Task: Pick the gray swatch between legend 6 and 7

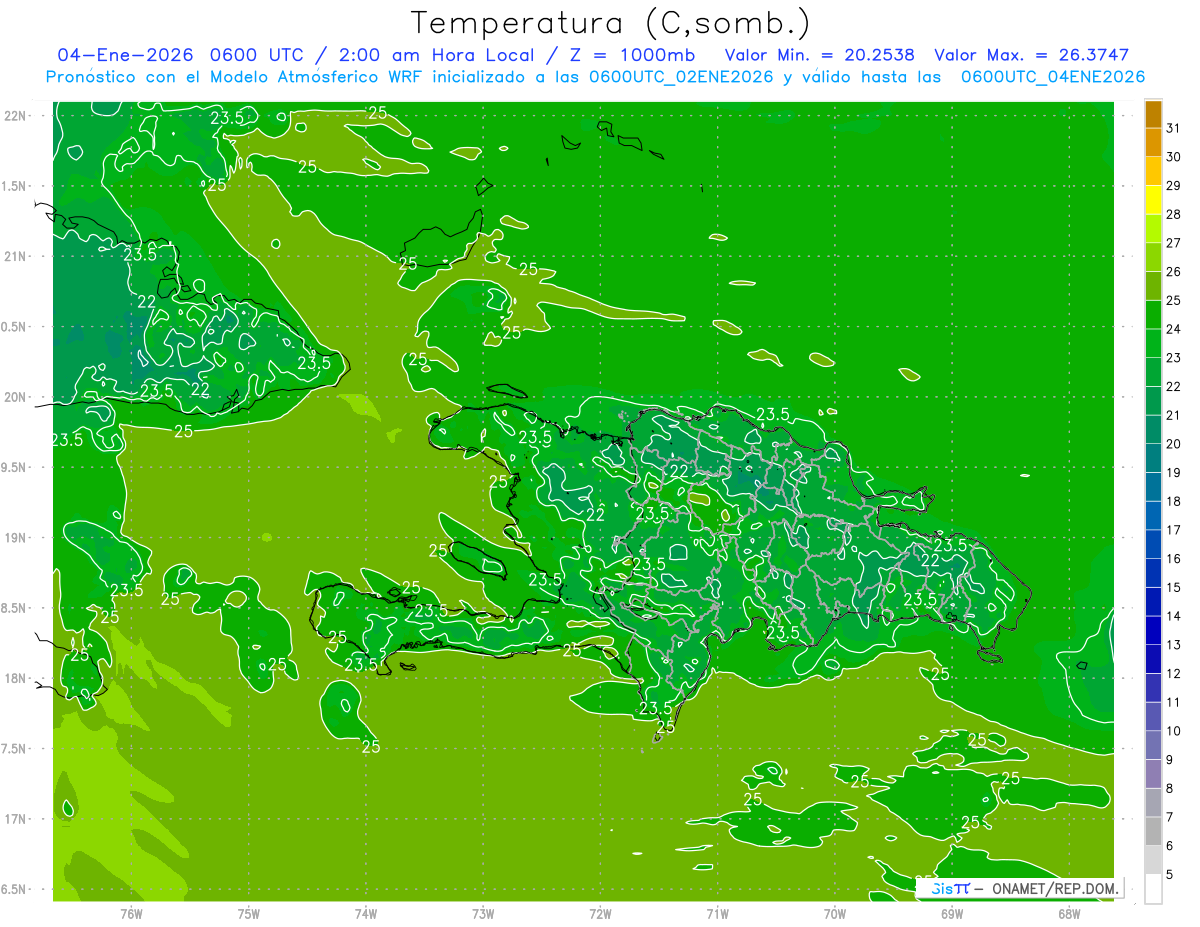Action: [x=1153, y=832]
